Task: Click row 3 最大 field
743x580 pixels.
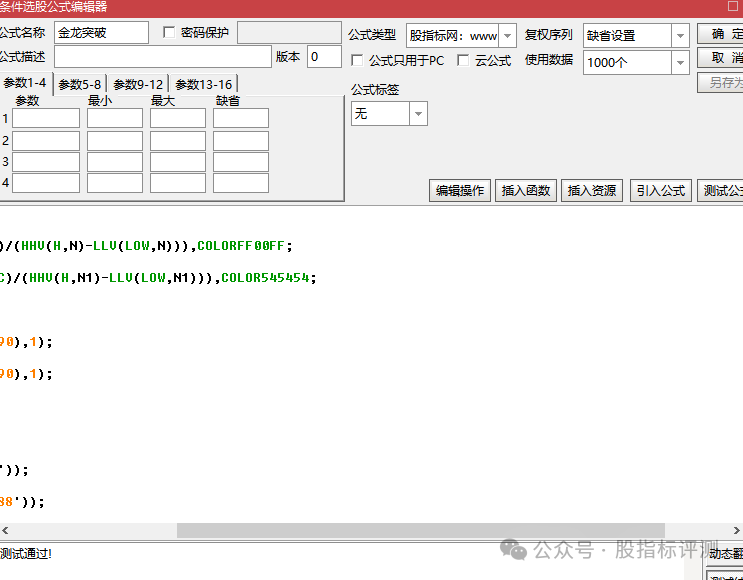Action: (178, 162)
